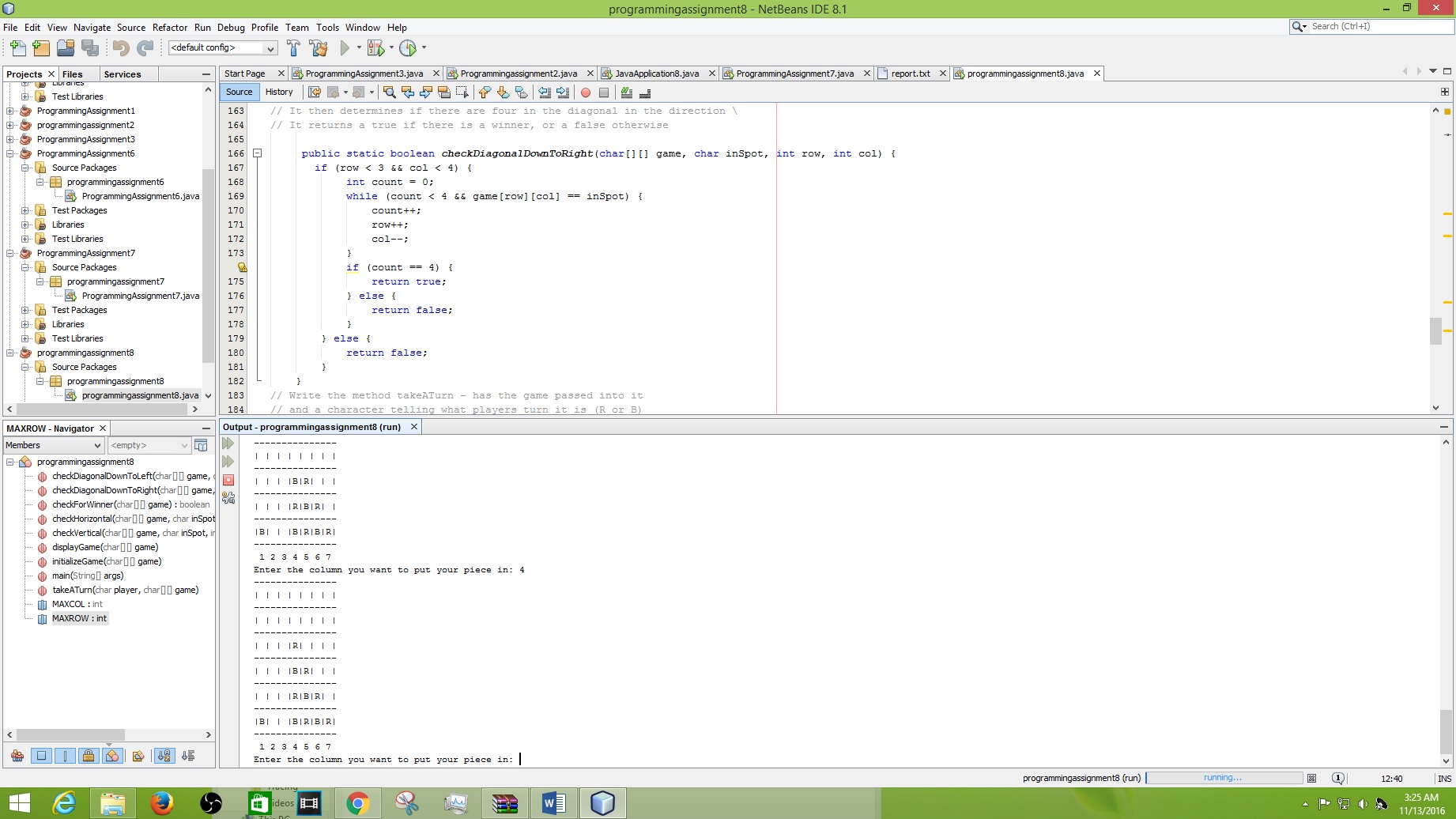Viewport: 1456px width, 819px height.
Task: Click the Build Project hammer icon
Action: [293, 48]
